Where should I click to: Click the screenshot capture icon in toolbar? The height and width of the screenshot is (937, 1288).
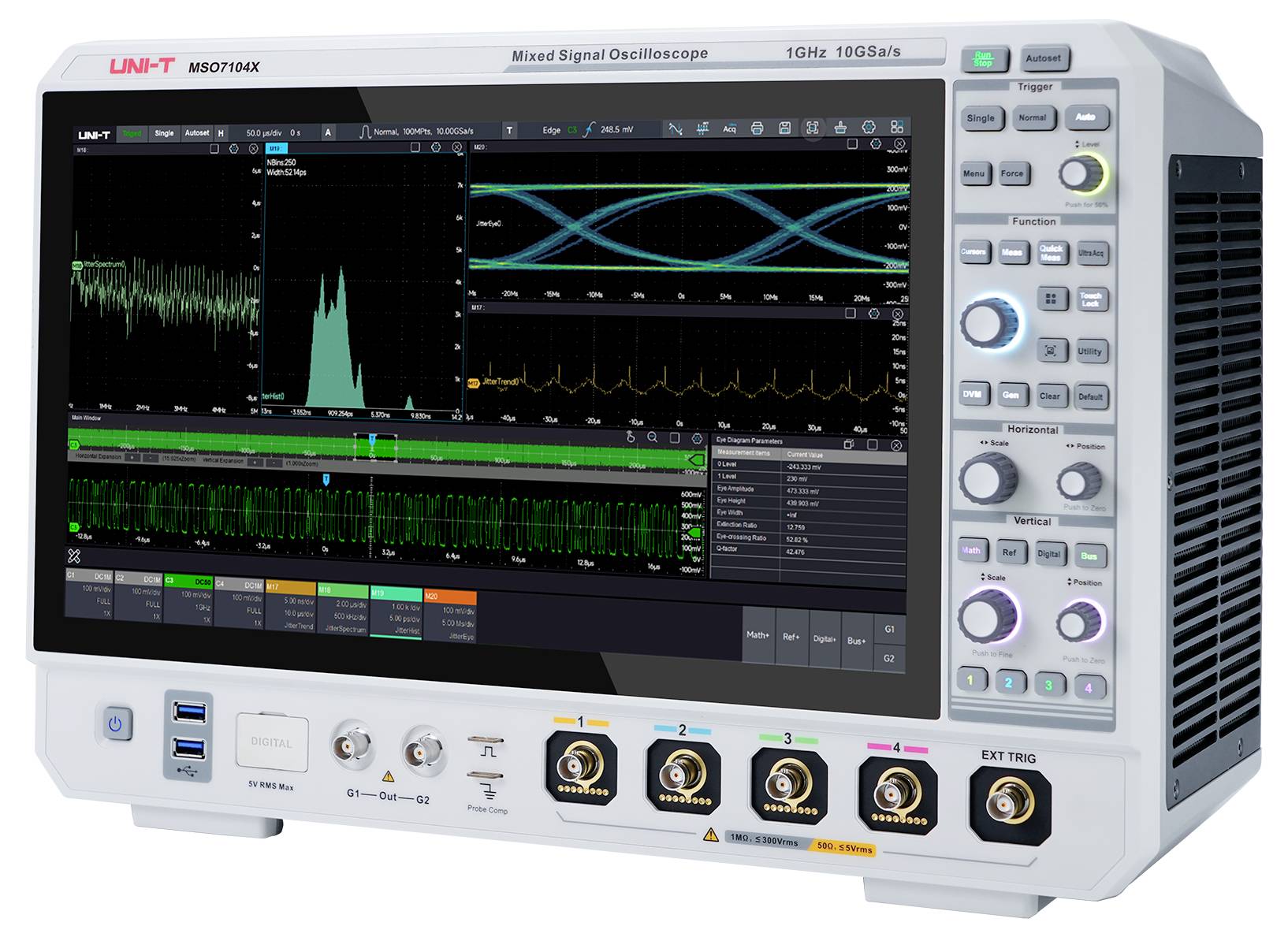click(x=812, y=128)
